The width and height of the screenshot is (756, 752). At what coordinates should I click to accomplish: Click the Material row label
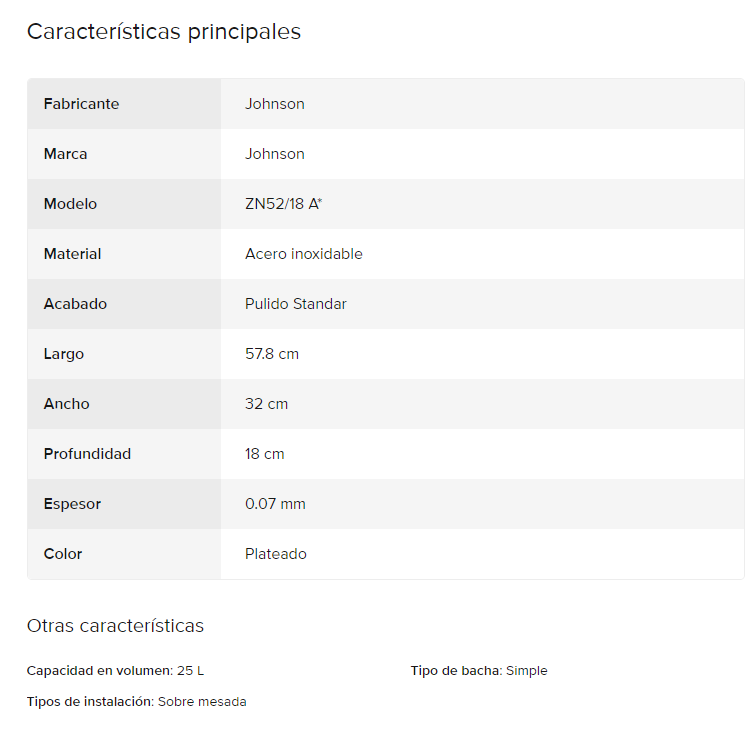pos(72,254)
